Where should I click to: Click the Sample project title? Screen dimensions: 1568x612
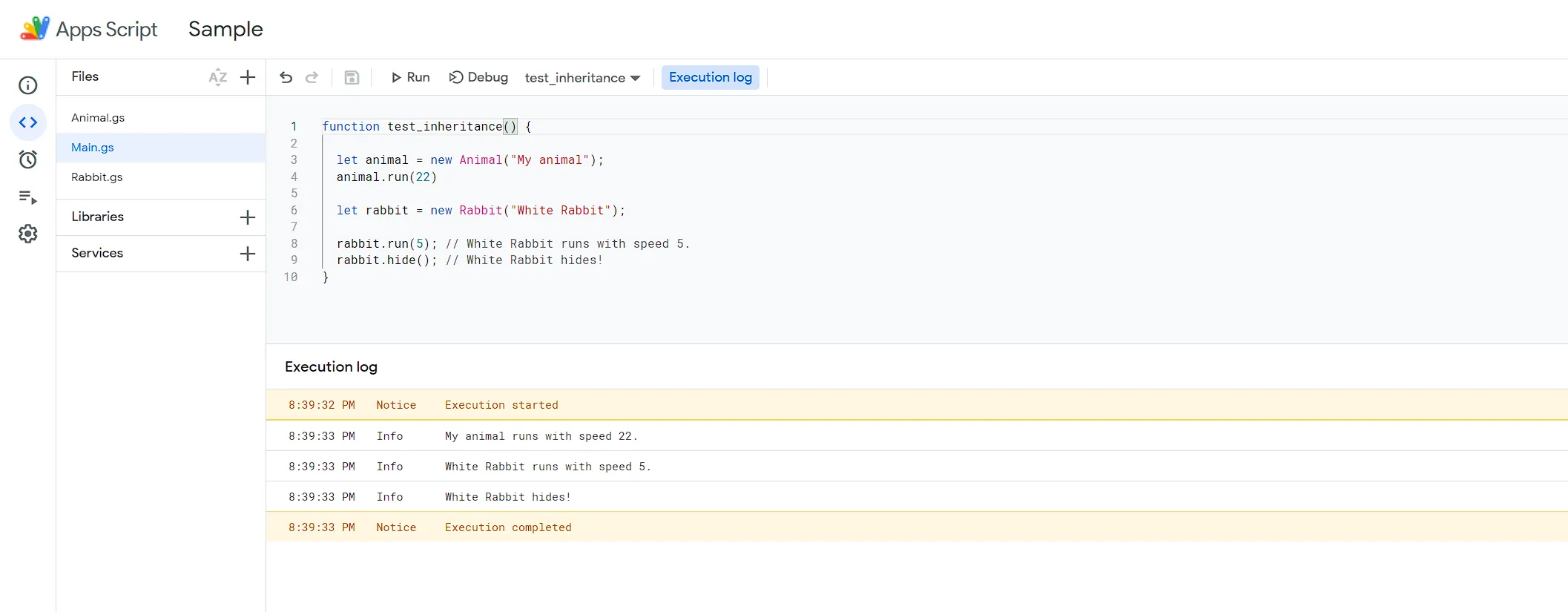(225, 29)
